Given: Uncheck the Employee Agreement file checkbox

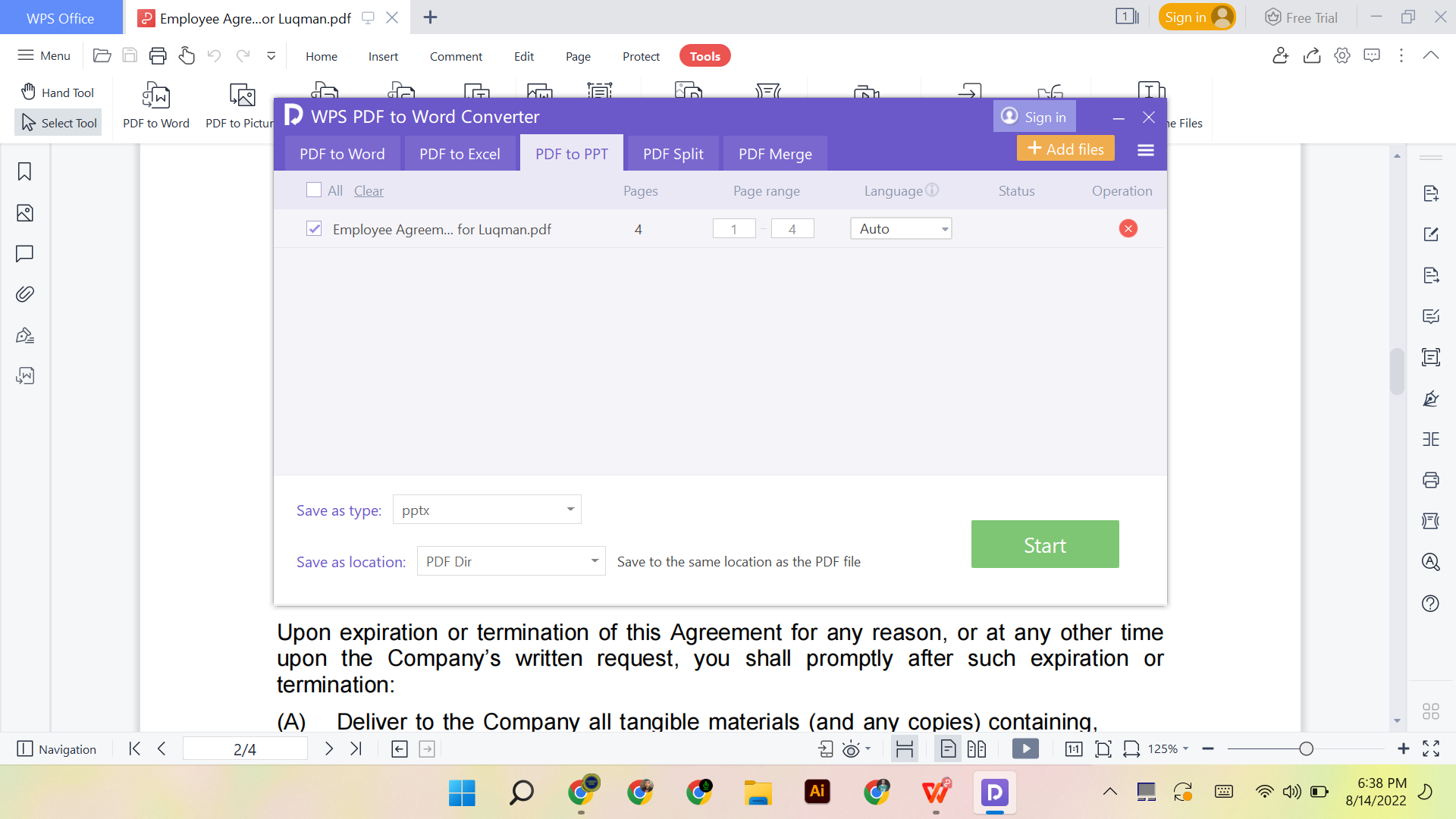Looking at the screenshot, I should pos(313,228).
